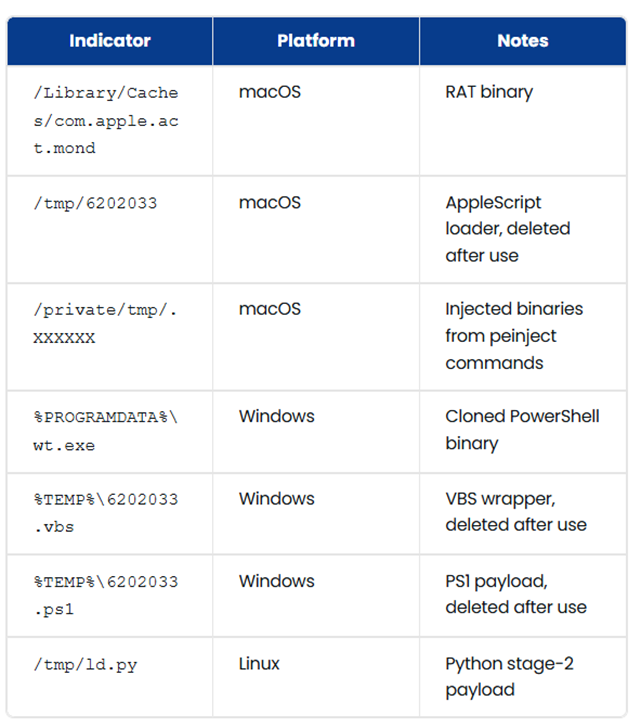Click the "RAT binary" note

tap(489, 92)
